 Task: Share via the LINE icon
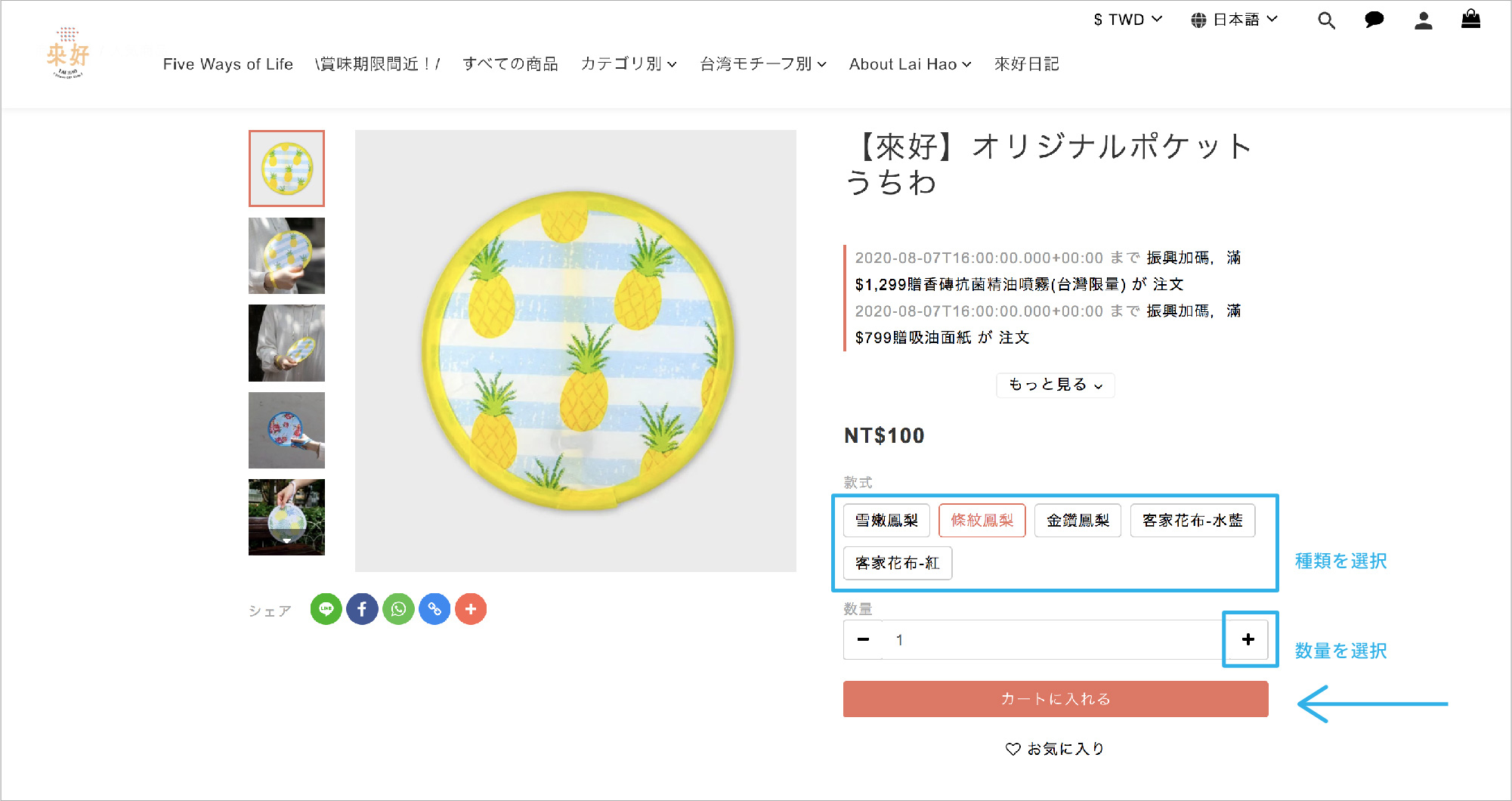(x=326, y=609)
